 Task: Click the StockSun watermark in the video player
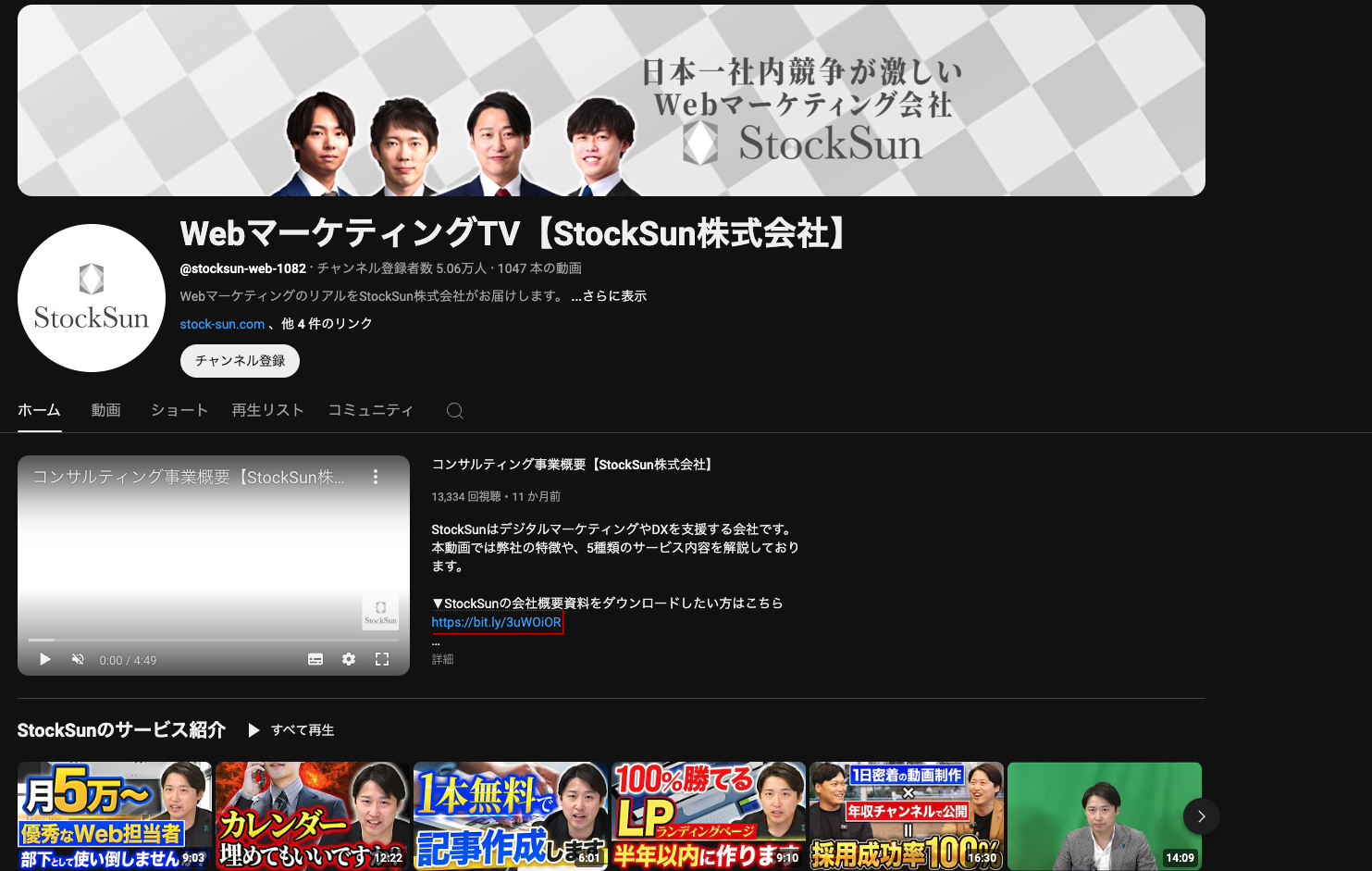pos(380,612)
